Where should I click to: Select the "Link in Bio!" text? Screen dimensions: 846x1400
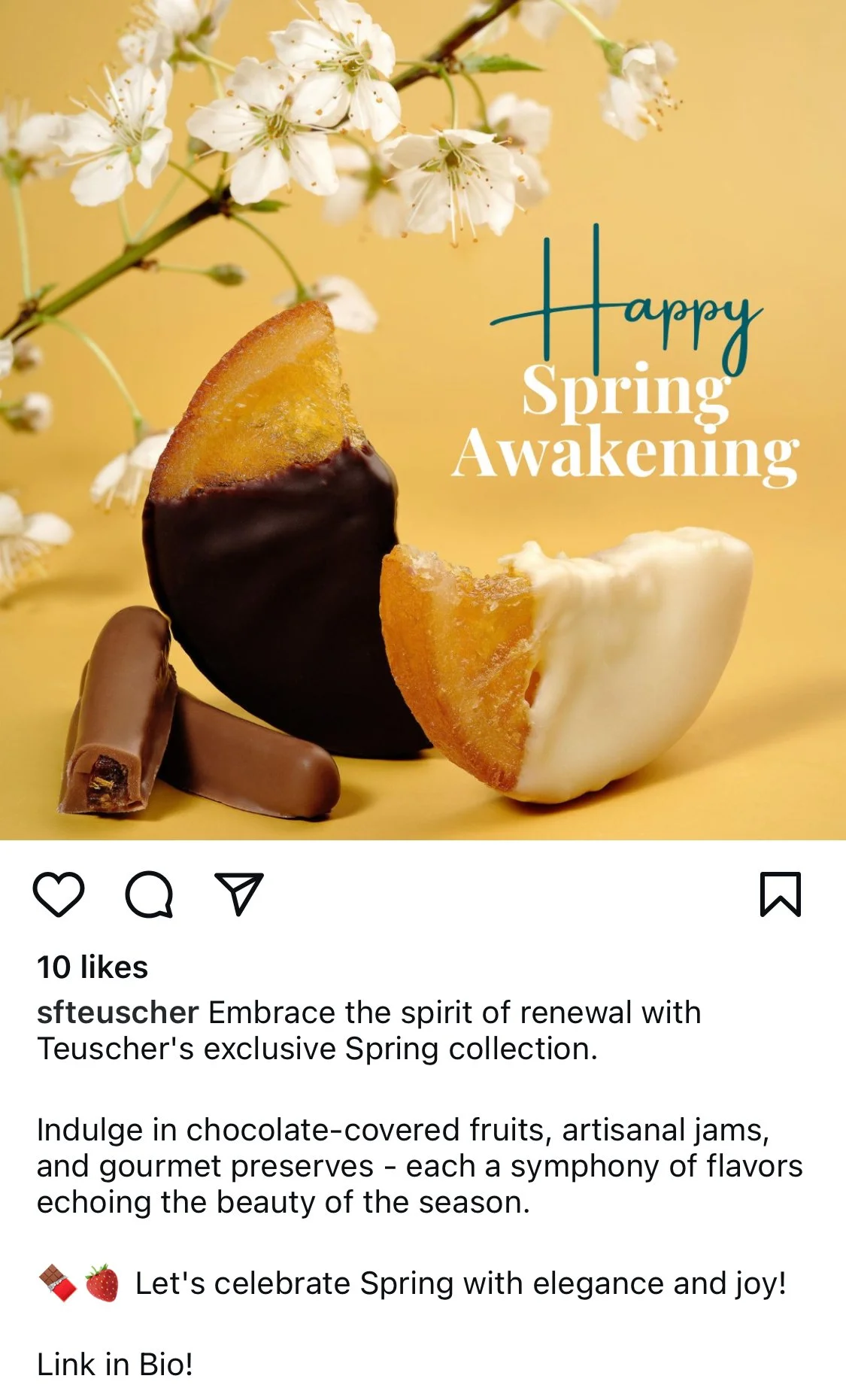click(x=115, y=1365)
